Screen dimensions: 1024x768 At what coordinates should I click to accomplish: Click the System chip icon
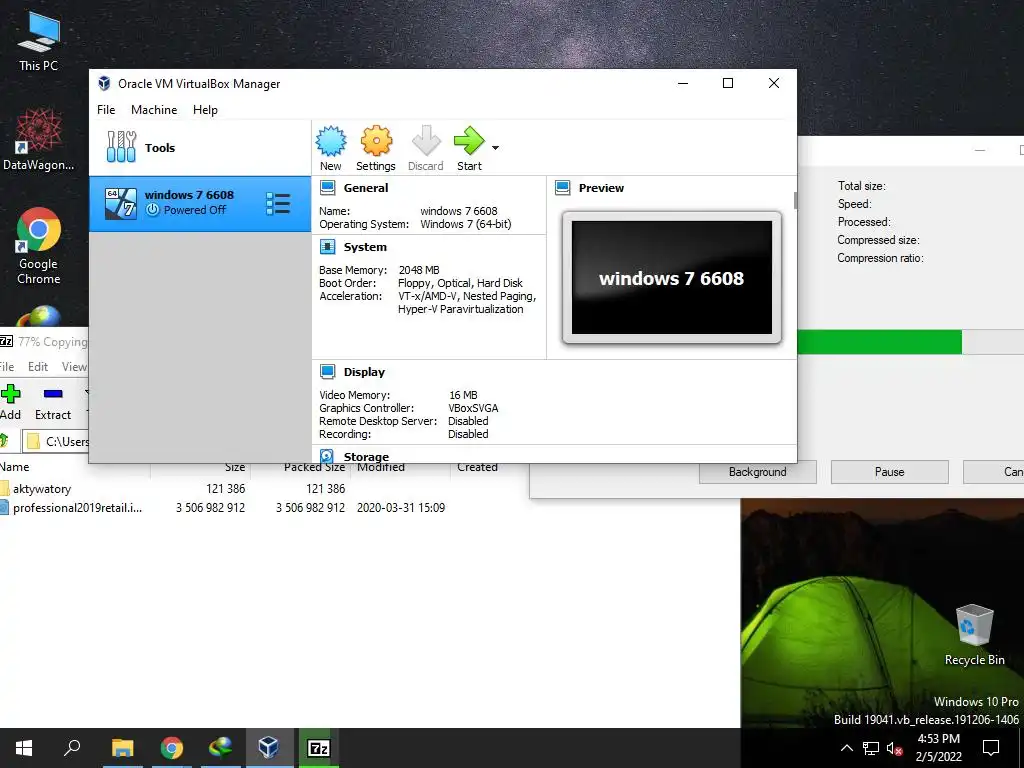(327, 247)
